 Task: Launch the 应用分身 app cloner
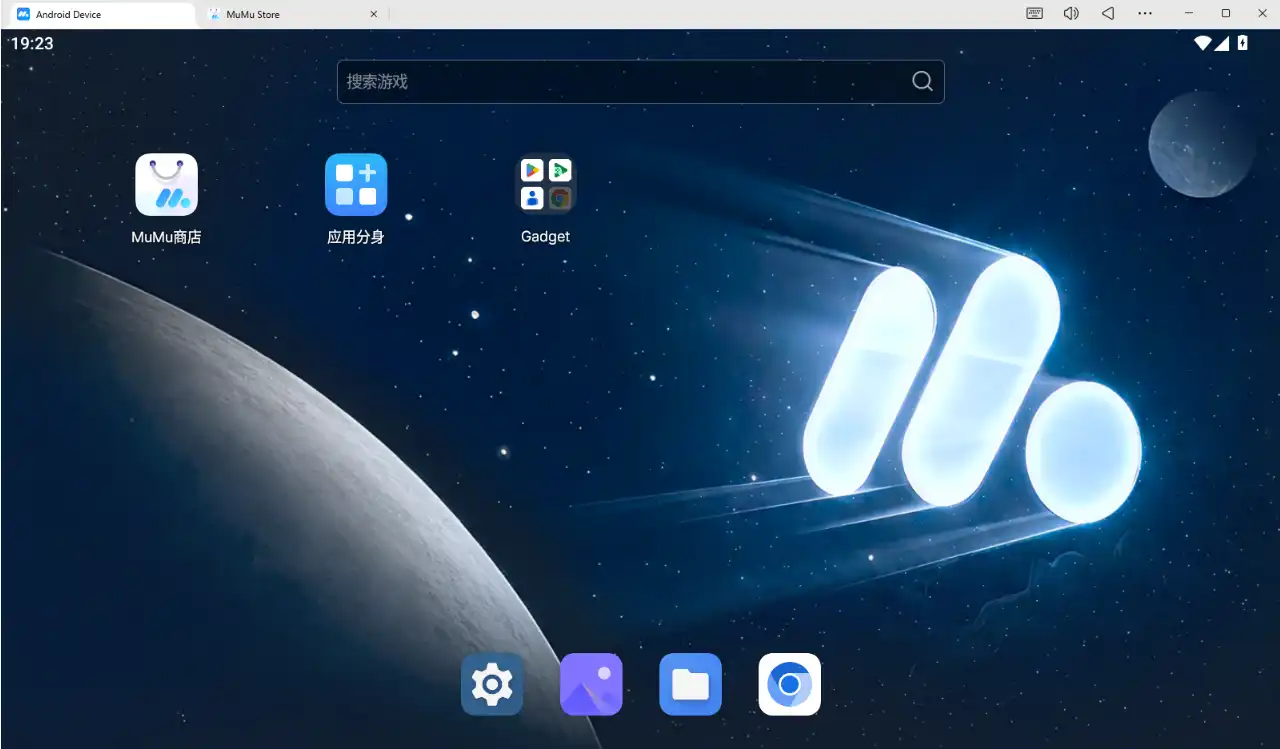pos(356,185)
